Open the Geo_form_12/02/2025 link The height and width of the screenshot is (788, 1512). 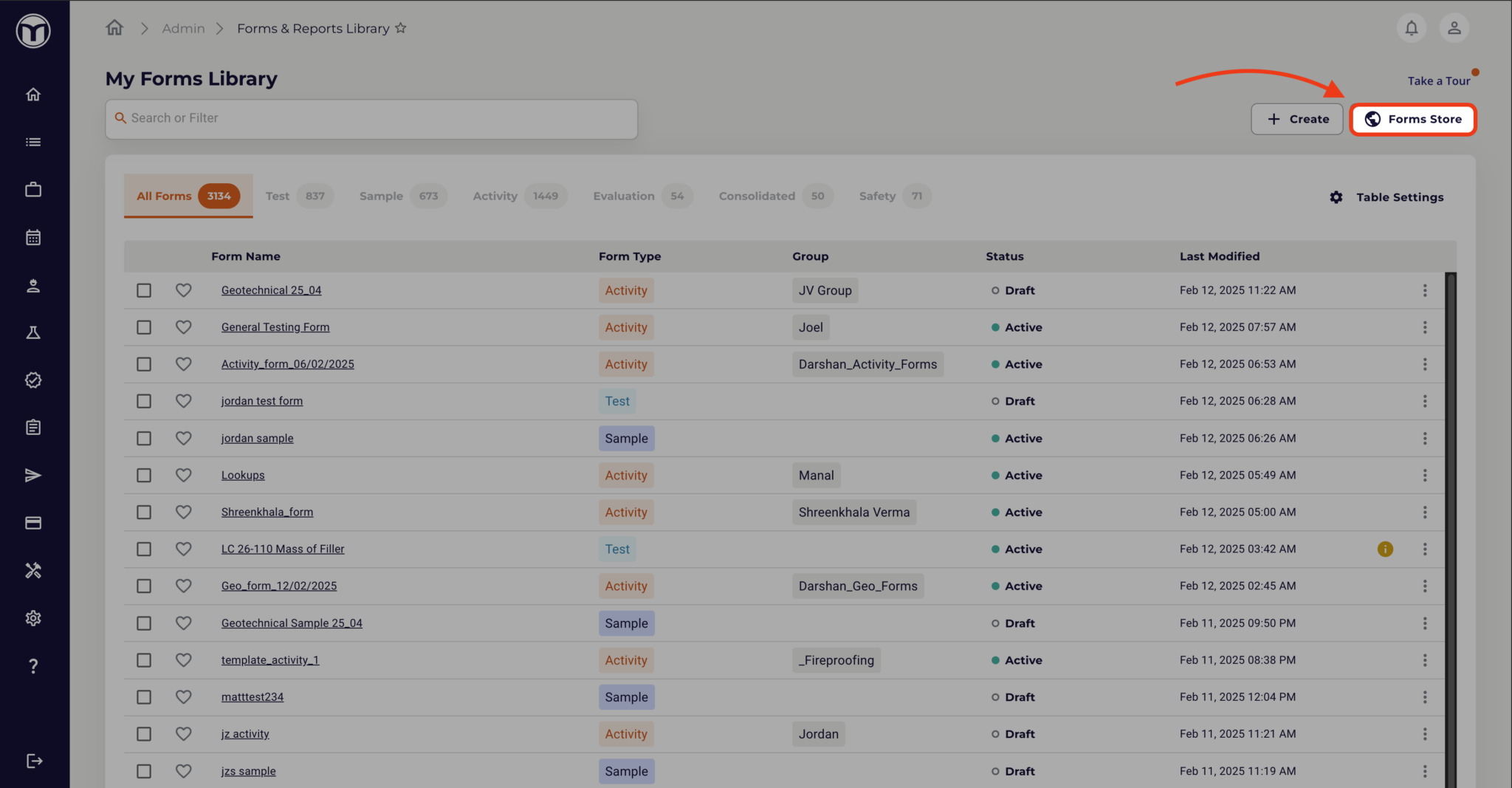coord(279,586)
